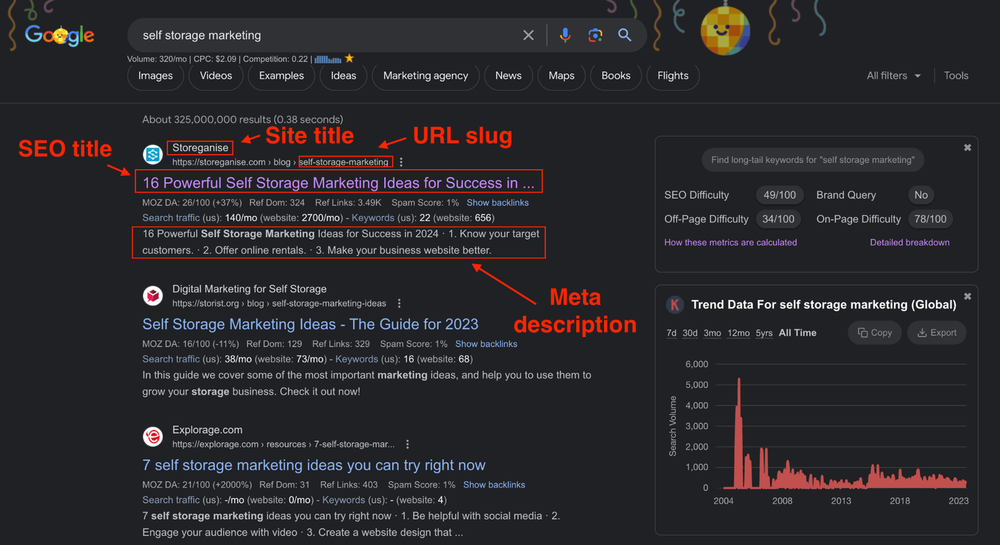Click the Explorage.com site name
The height and width of the screenshot is (545, 1000).
coord(207,430)
